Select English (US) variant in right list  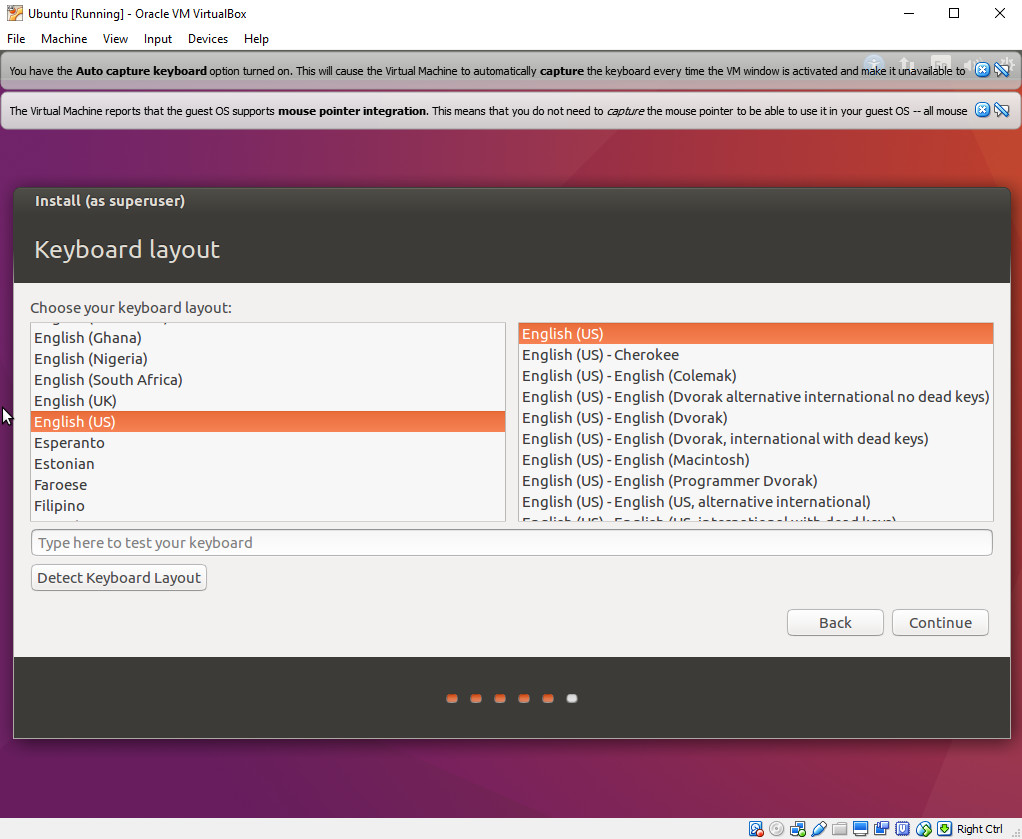(x=755, y=334)
